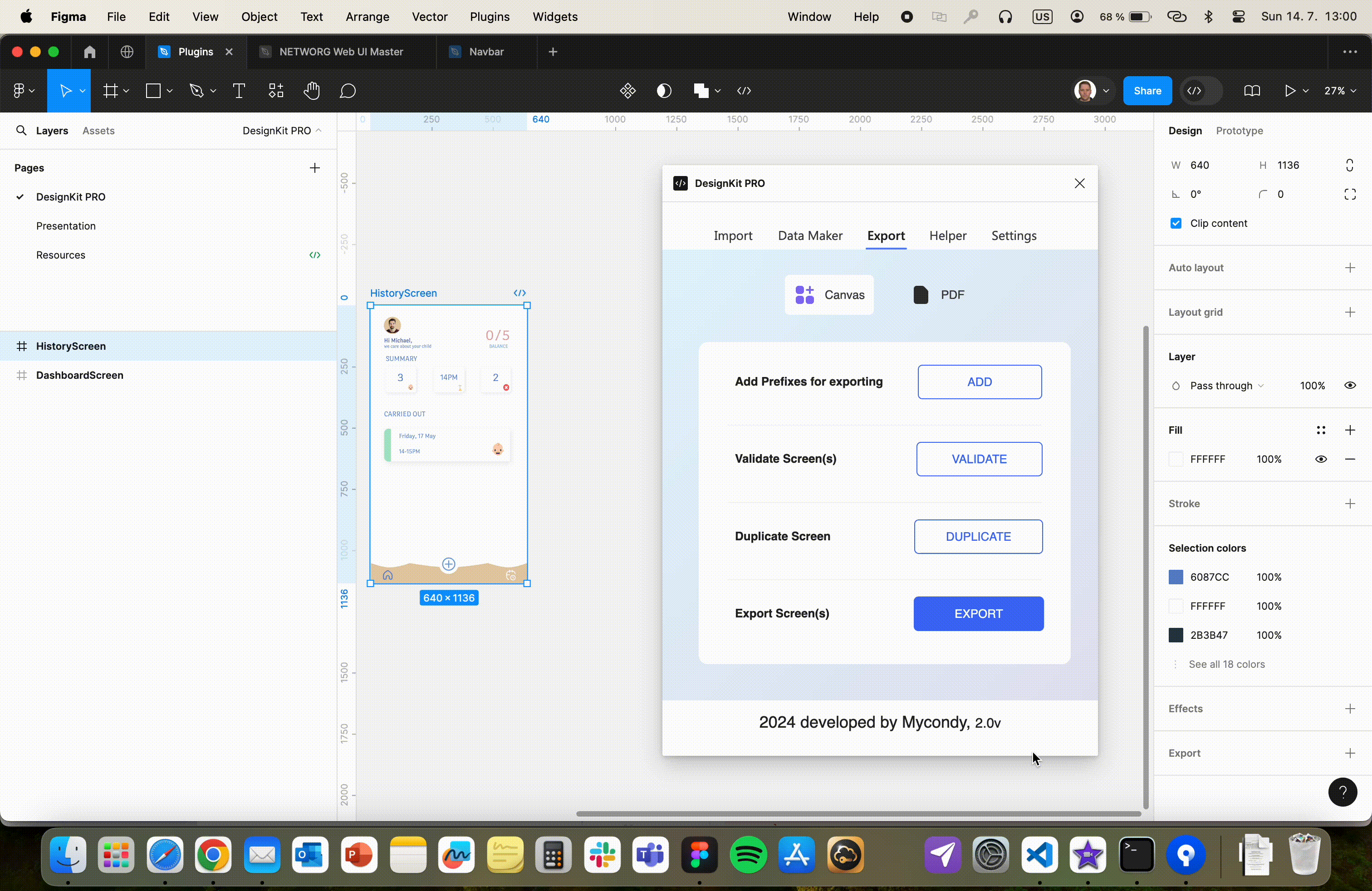Enable the Clip content checkbox

(1176, 223)
